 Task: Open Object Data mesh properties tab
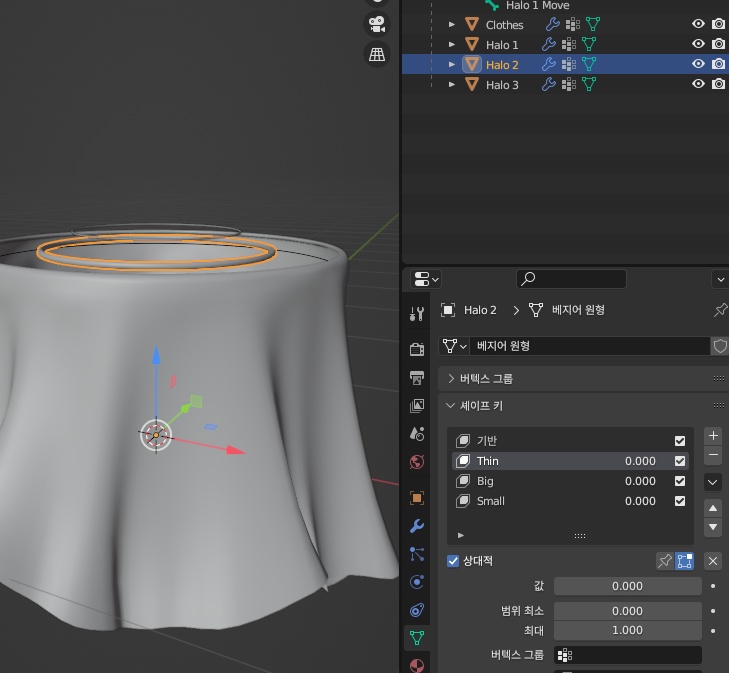417,638
